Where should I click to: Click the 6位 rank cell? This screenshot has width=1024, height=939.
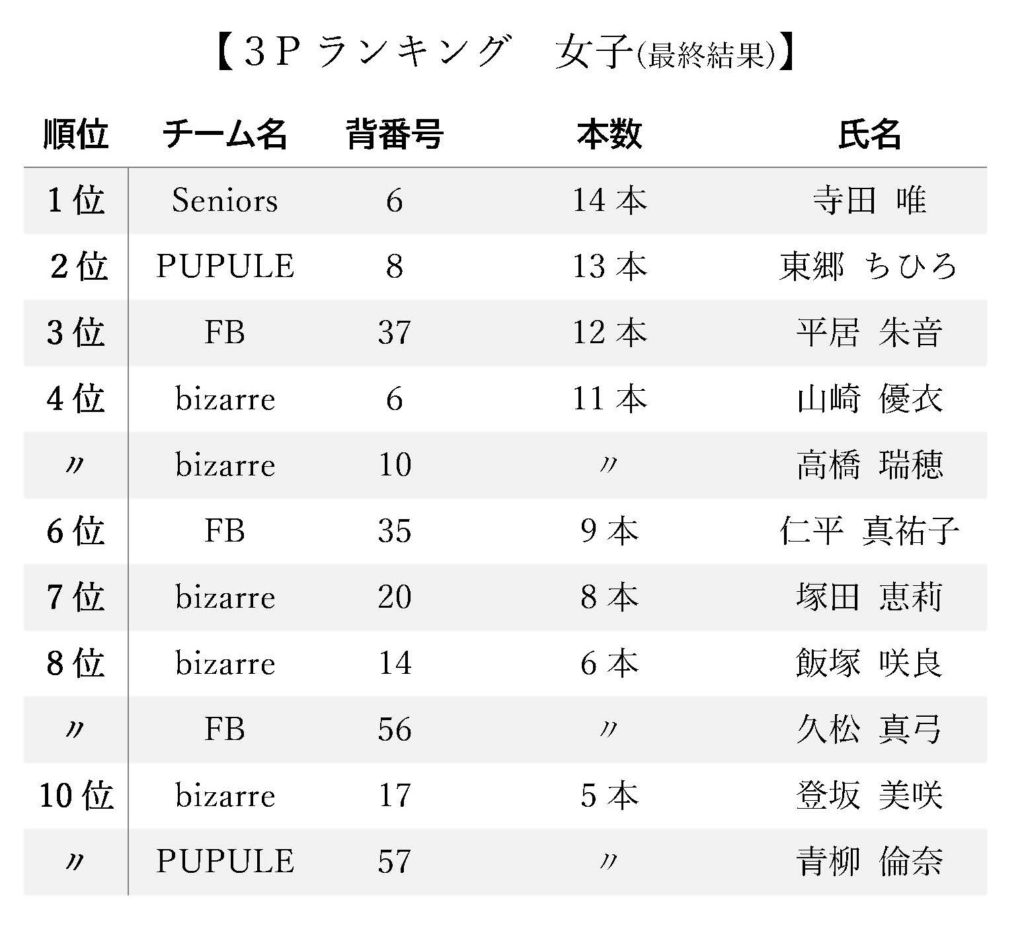[x=76, y=531]
